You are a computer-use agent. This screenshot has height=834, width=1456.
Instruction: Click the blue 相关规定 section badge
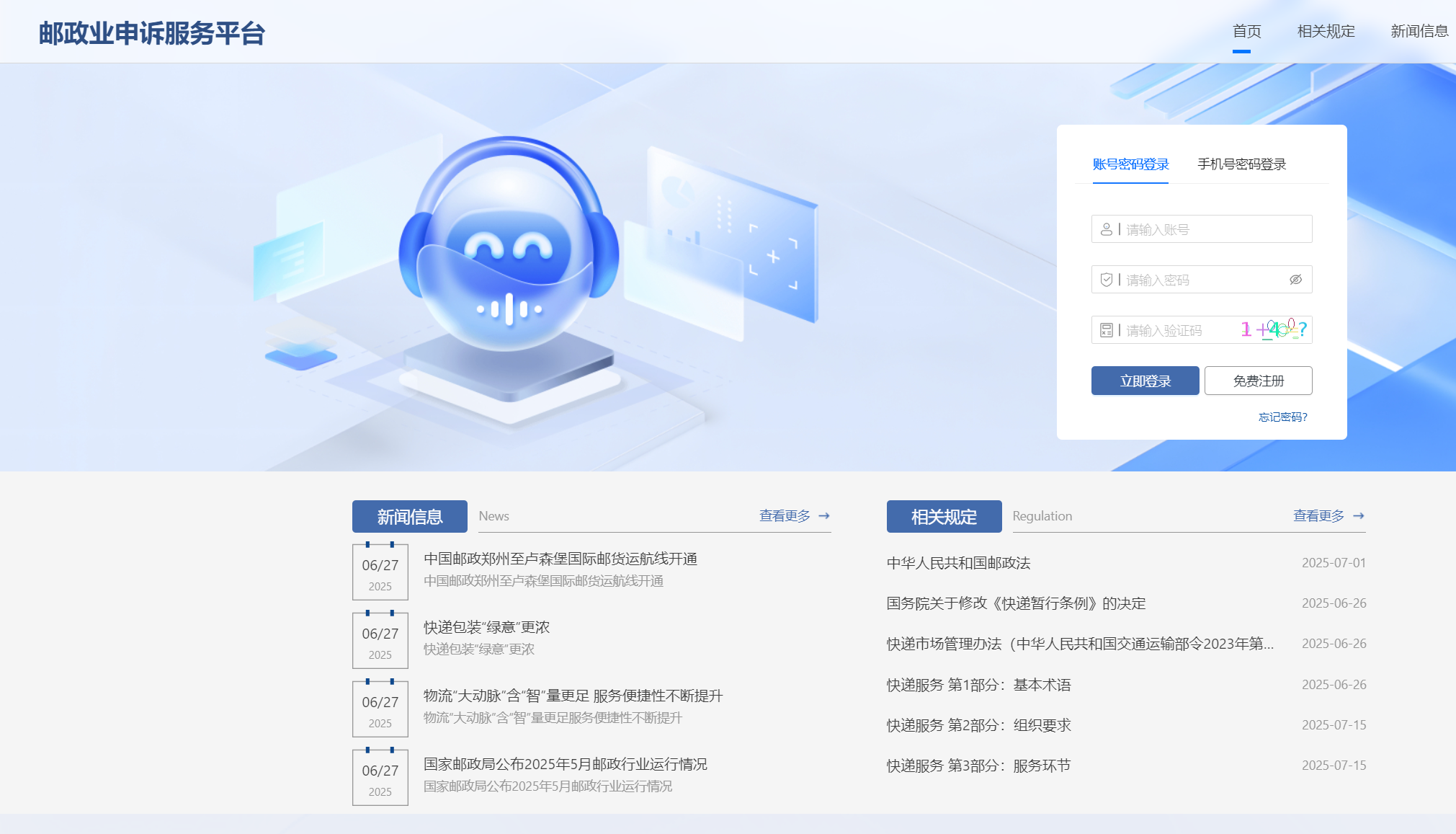click(944, 516)
